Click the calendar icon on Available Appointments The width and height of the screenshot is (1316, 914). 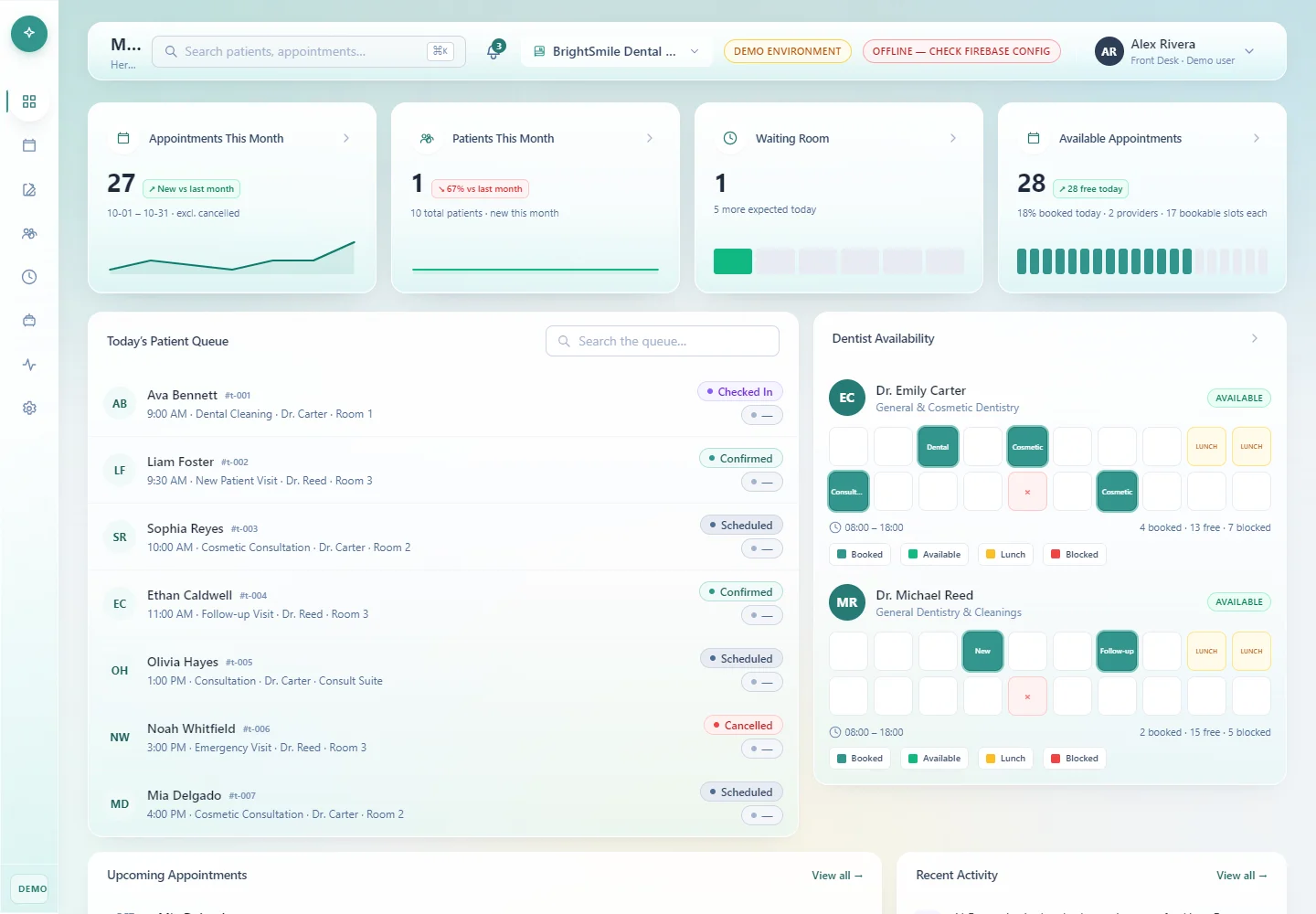click(x=1034, y=138)
